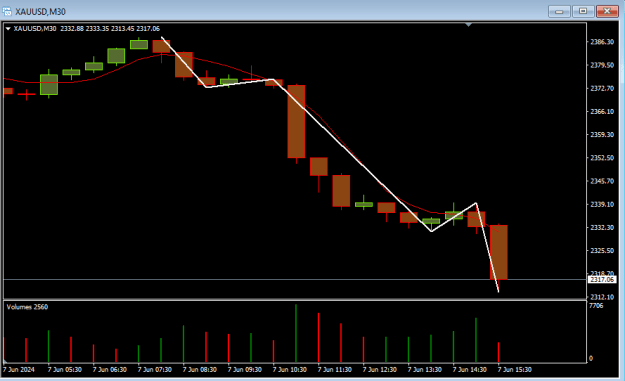Select the latest bearish candle at 15:30

tap(499, 252)
